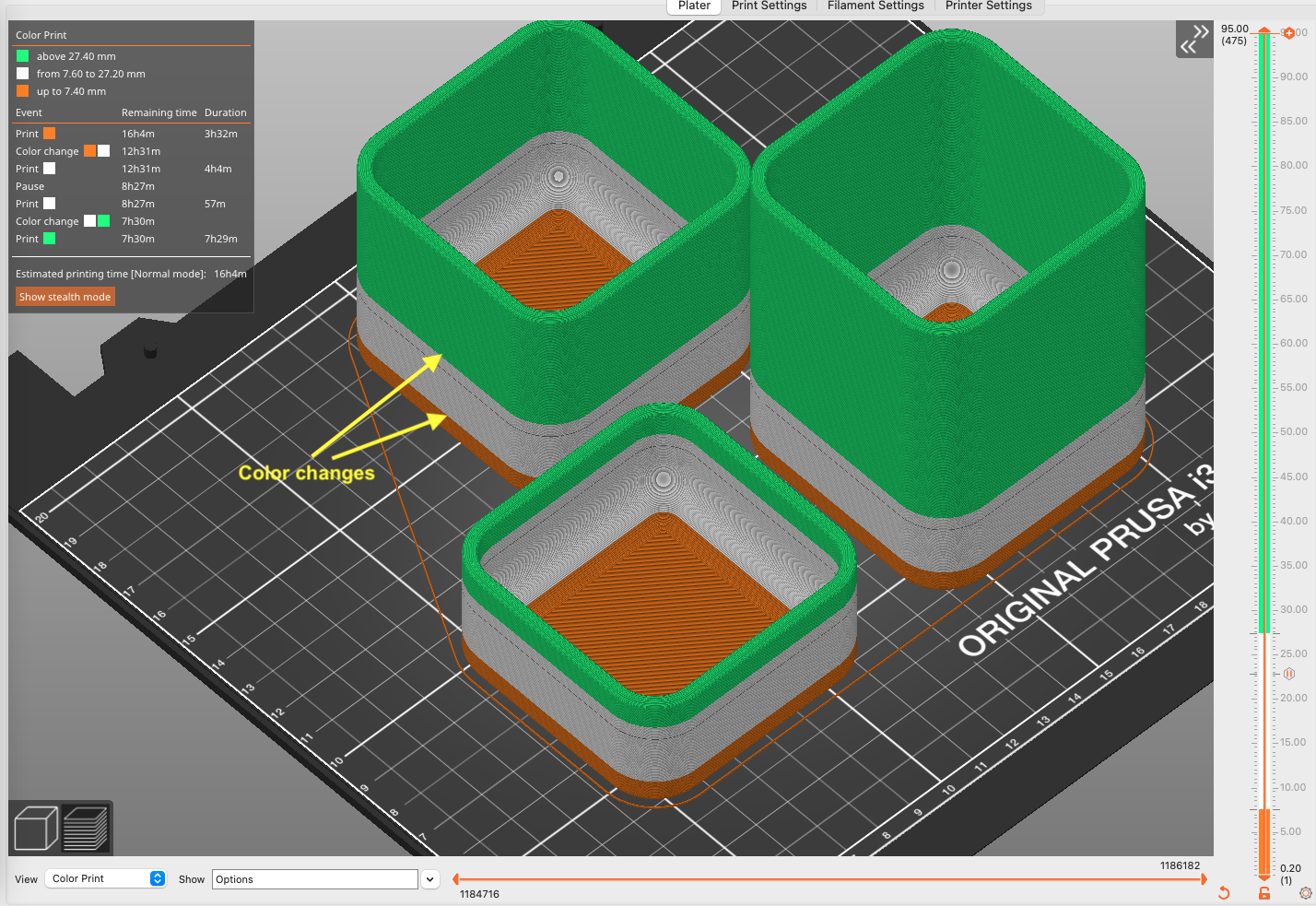Click the 16h4m remaining time in the first Print row

[138, 134]
